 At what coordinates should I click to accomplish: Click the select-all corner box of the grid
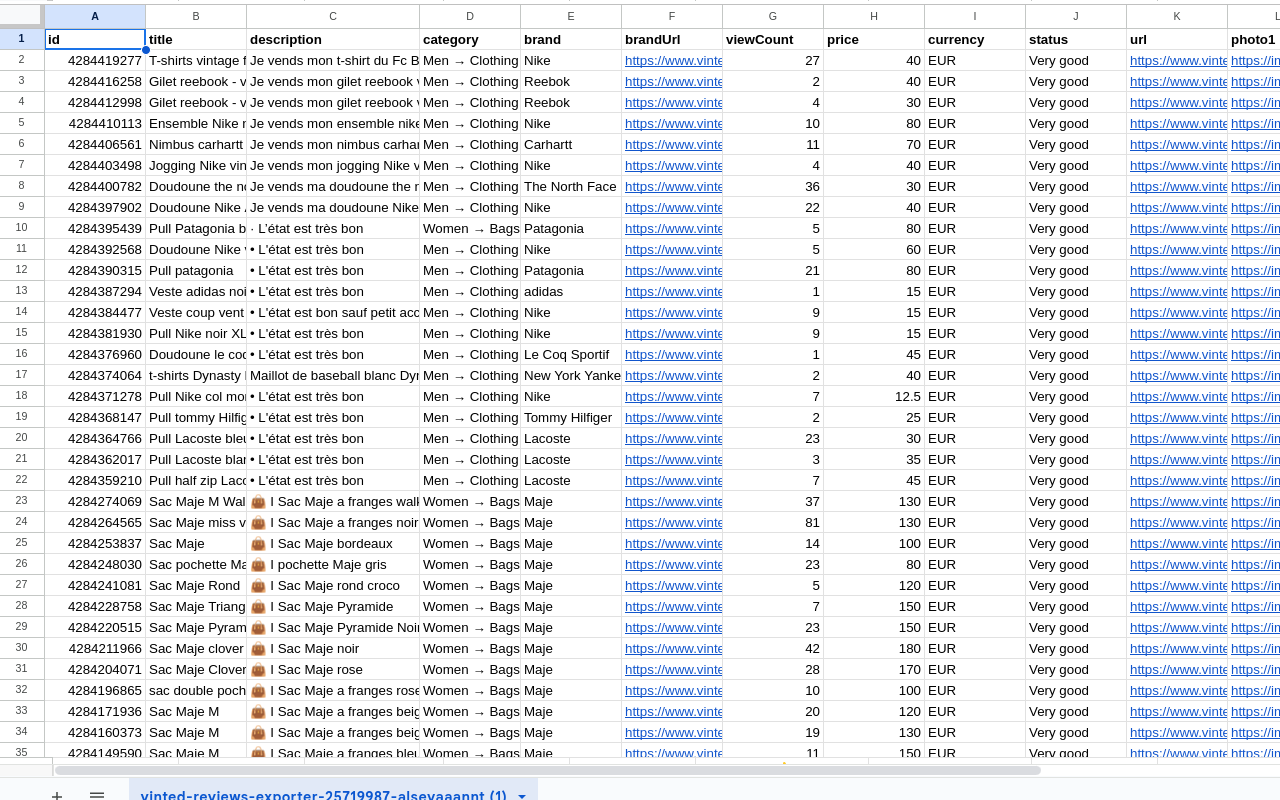[22, 17]
